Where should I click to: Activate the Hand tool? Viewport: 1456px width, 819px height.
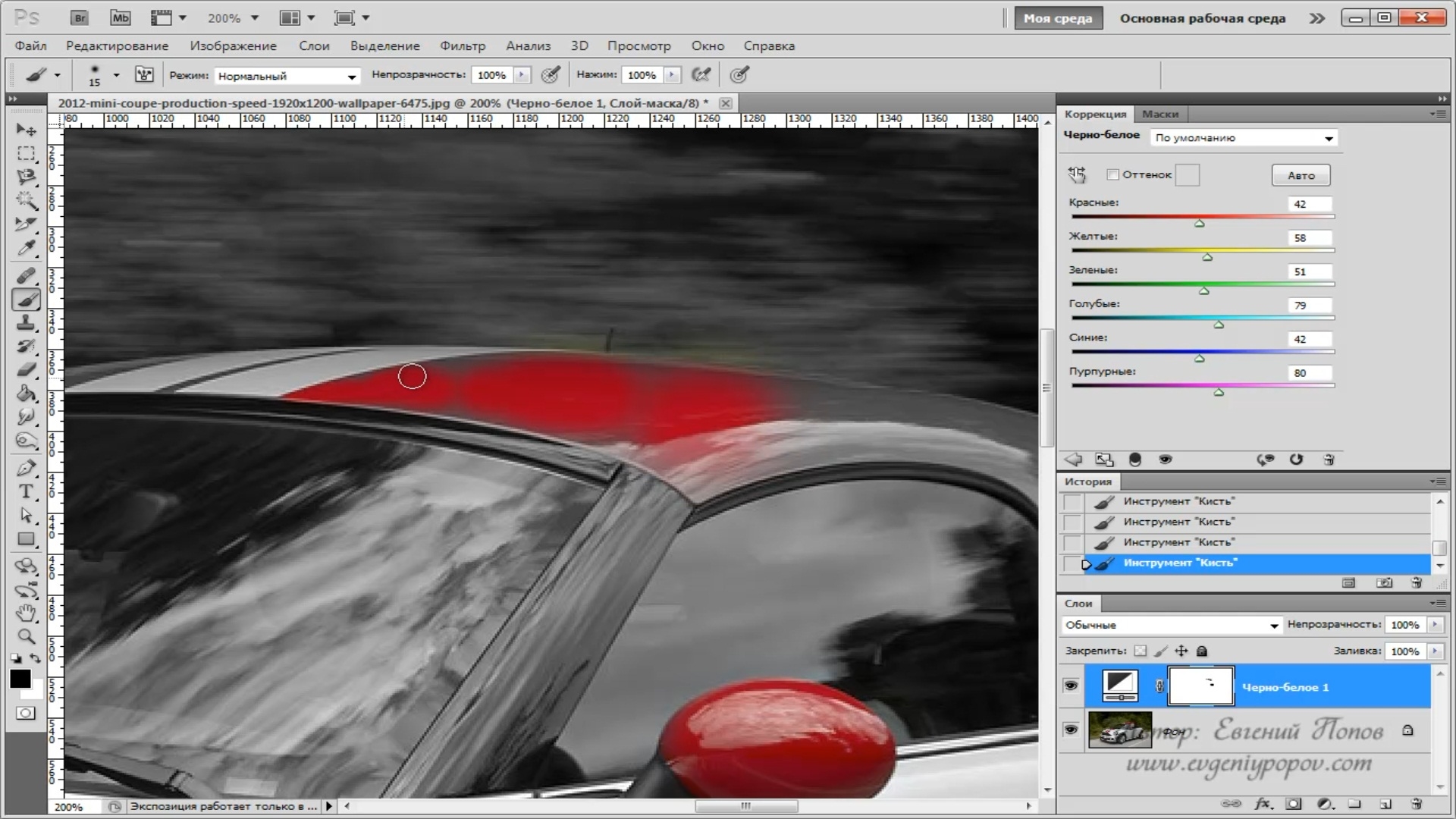point(26,613)
